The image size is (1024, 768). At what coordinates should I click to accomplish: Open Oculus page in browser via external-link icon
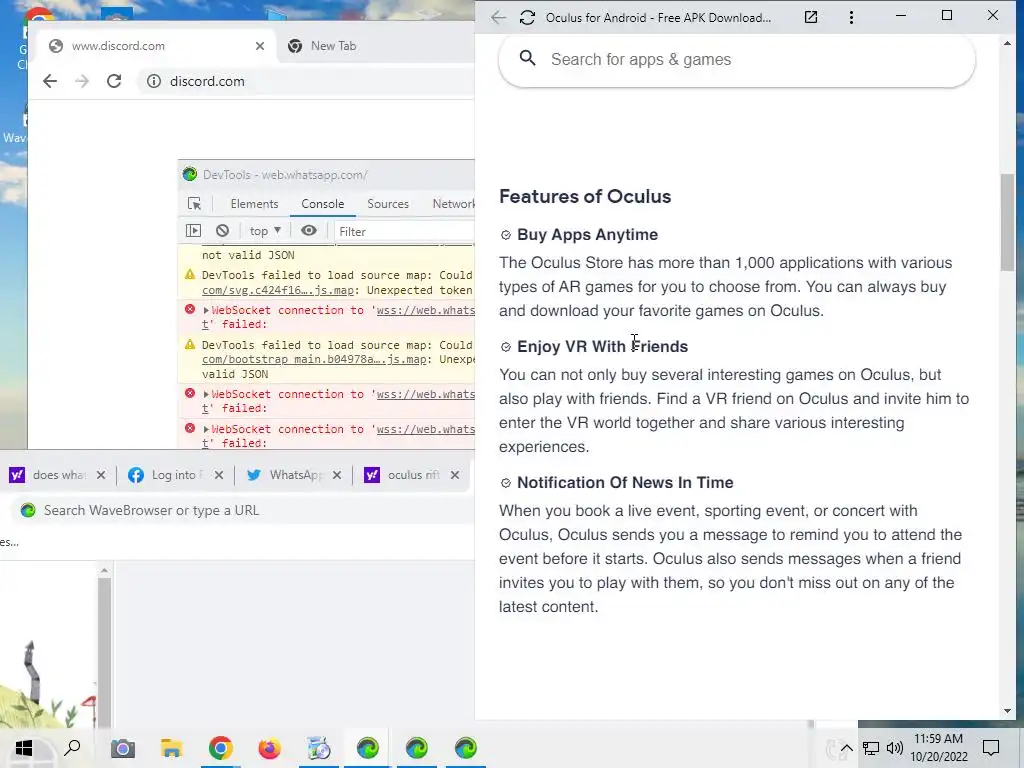point(811,18)
